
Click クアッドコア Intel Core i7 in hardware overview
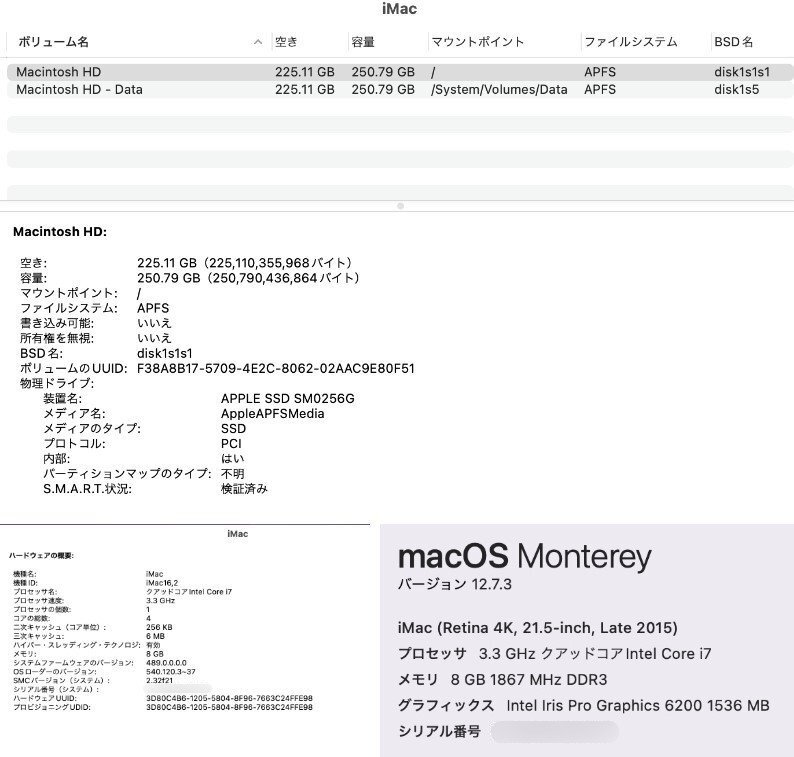[189, 592]
